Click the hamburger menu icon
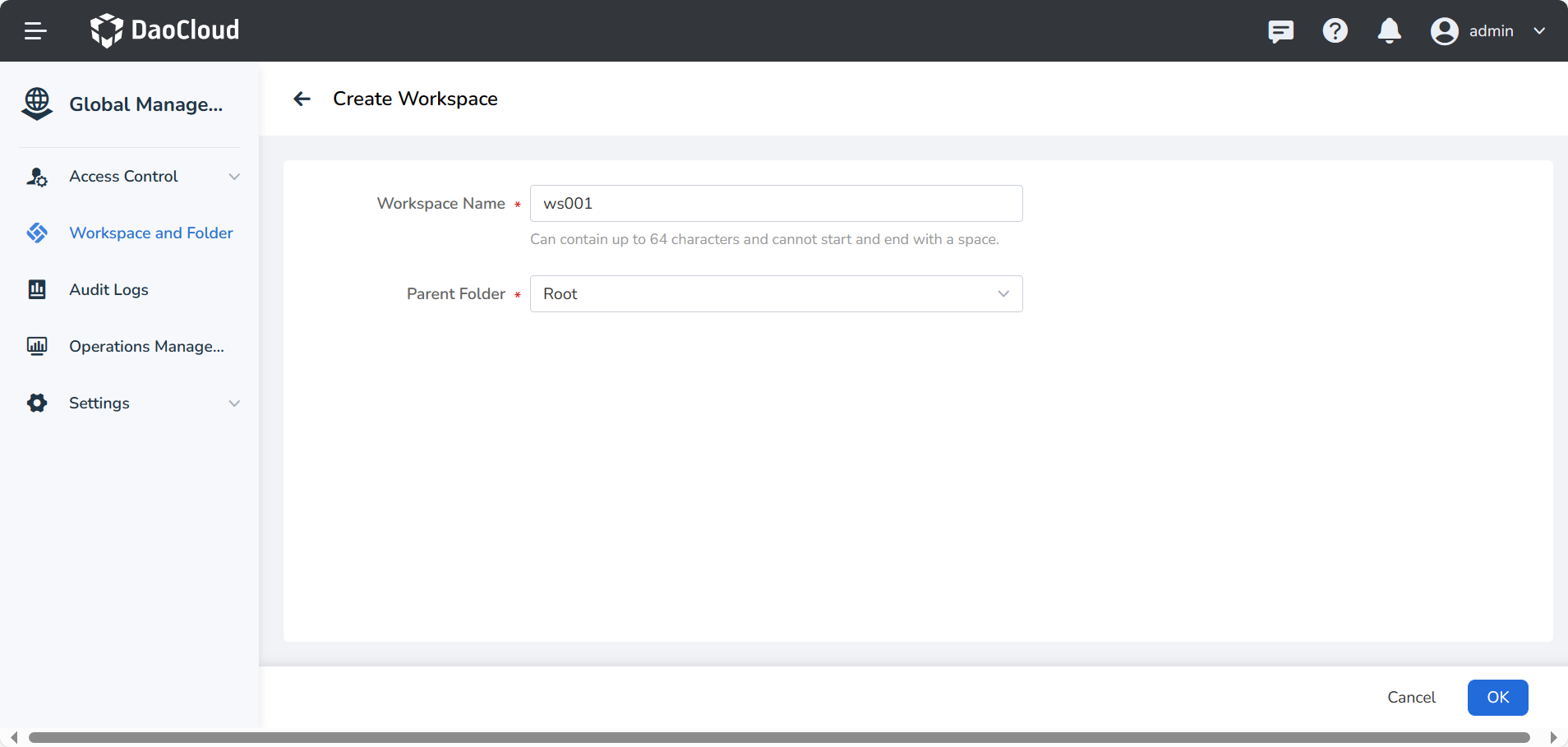The image size is (1568, 747). coord(35,31)
